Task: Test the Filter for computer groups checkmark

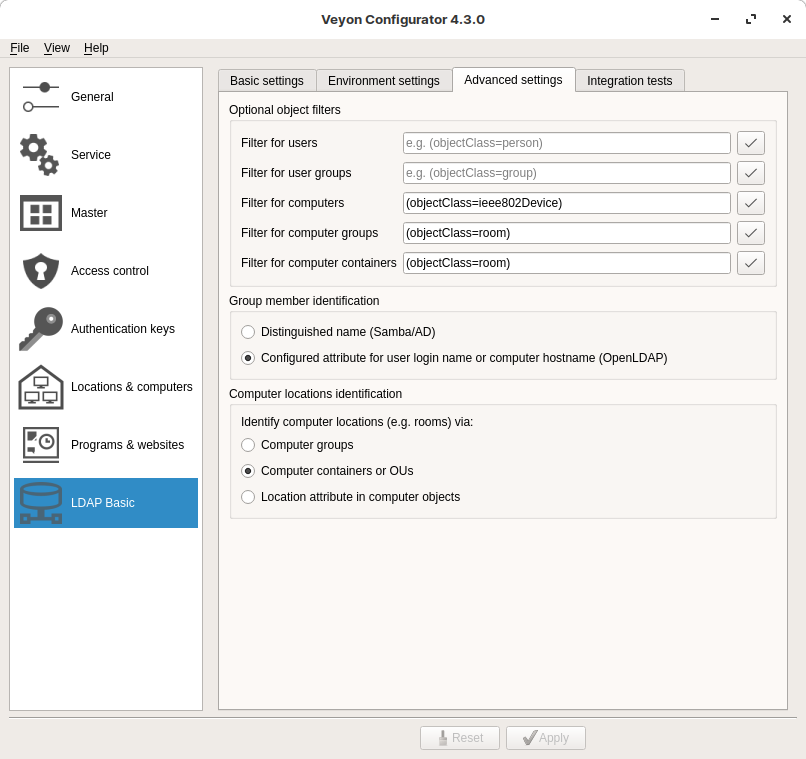Action: [750, 233]
